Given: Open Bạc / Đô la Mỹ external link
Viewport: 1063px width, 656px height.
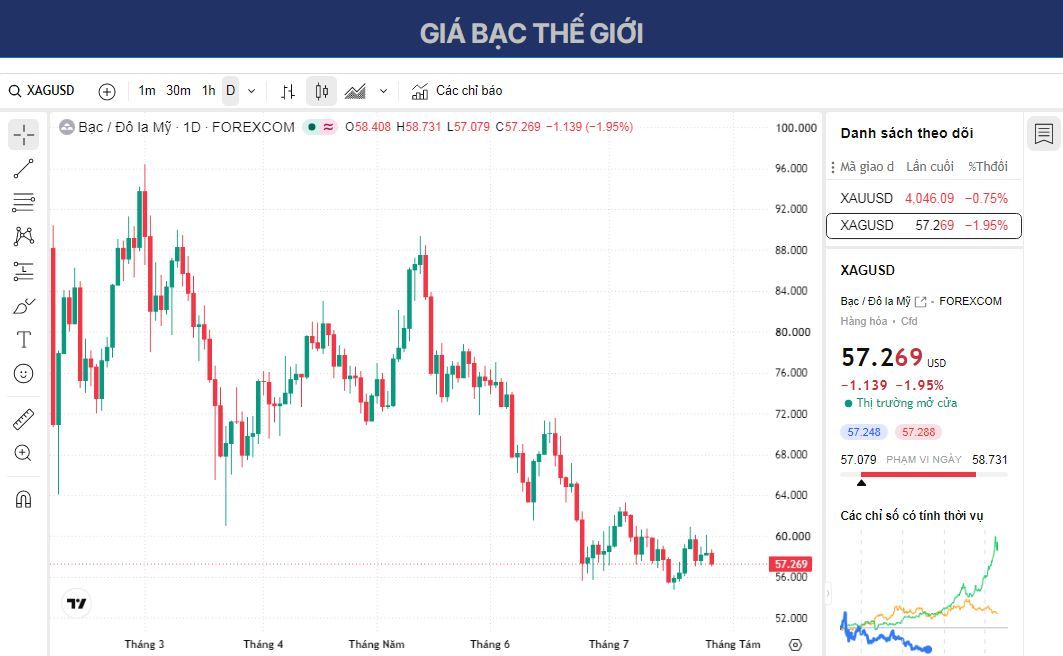Looking at the screenshot, I should 920,302.
